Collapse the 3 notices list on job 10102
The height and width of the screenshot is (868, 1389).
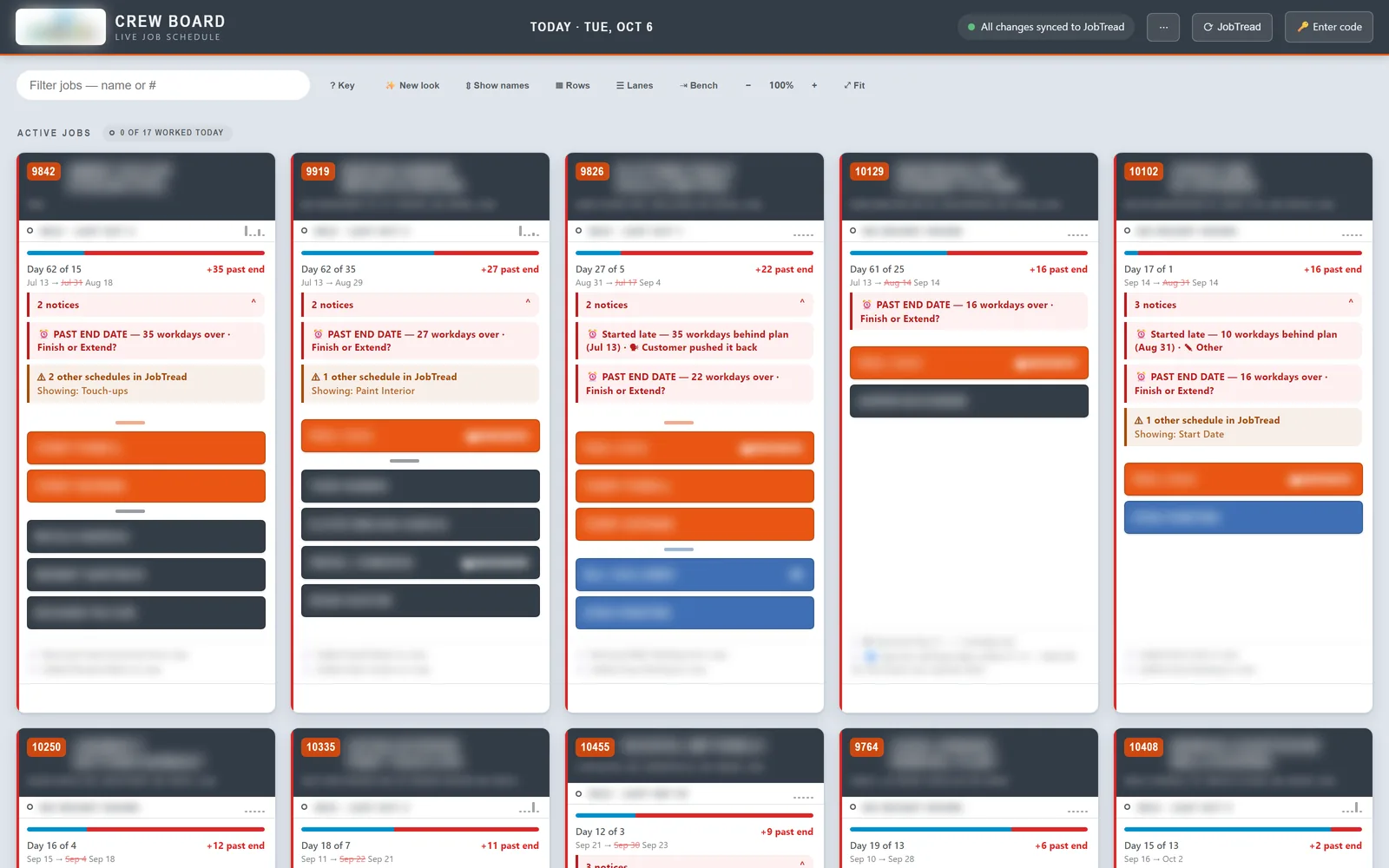tap(1243, 305)
